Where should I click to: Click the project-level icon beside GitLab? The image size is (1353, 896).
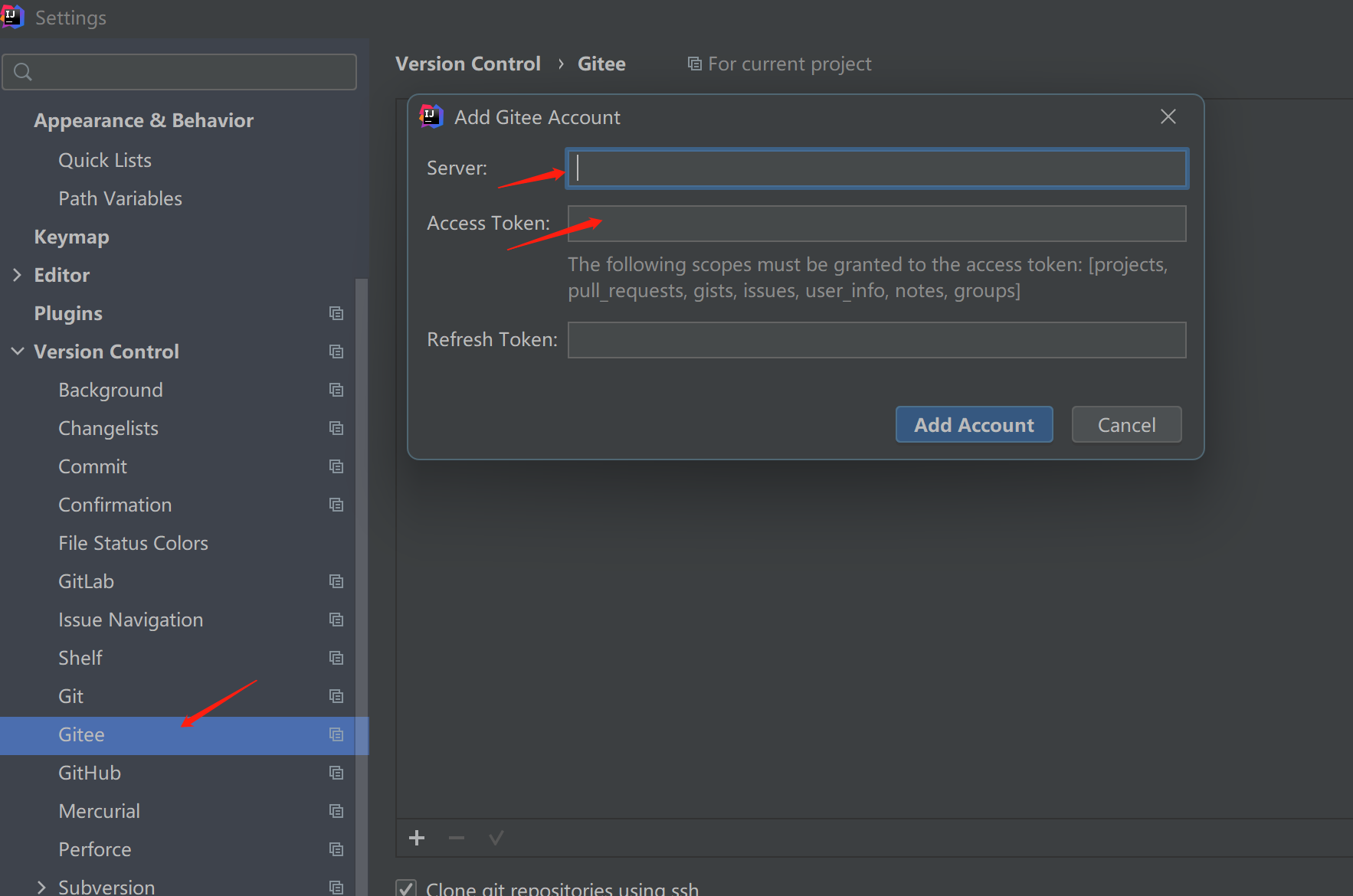pos(336,581)
